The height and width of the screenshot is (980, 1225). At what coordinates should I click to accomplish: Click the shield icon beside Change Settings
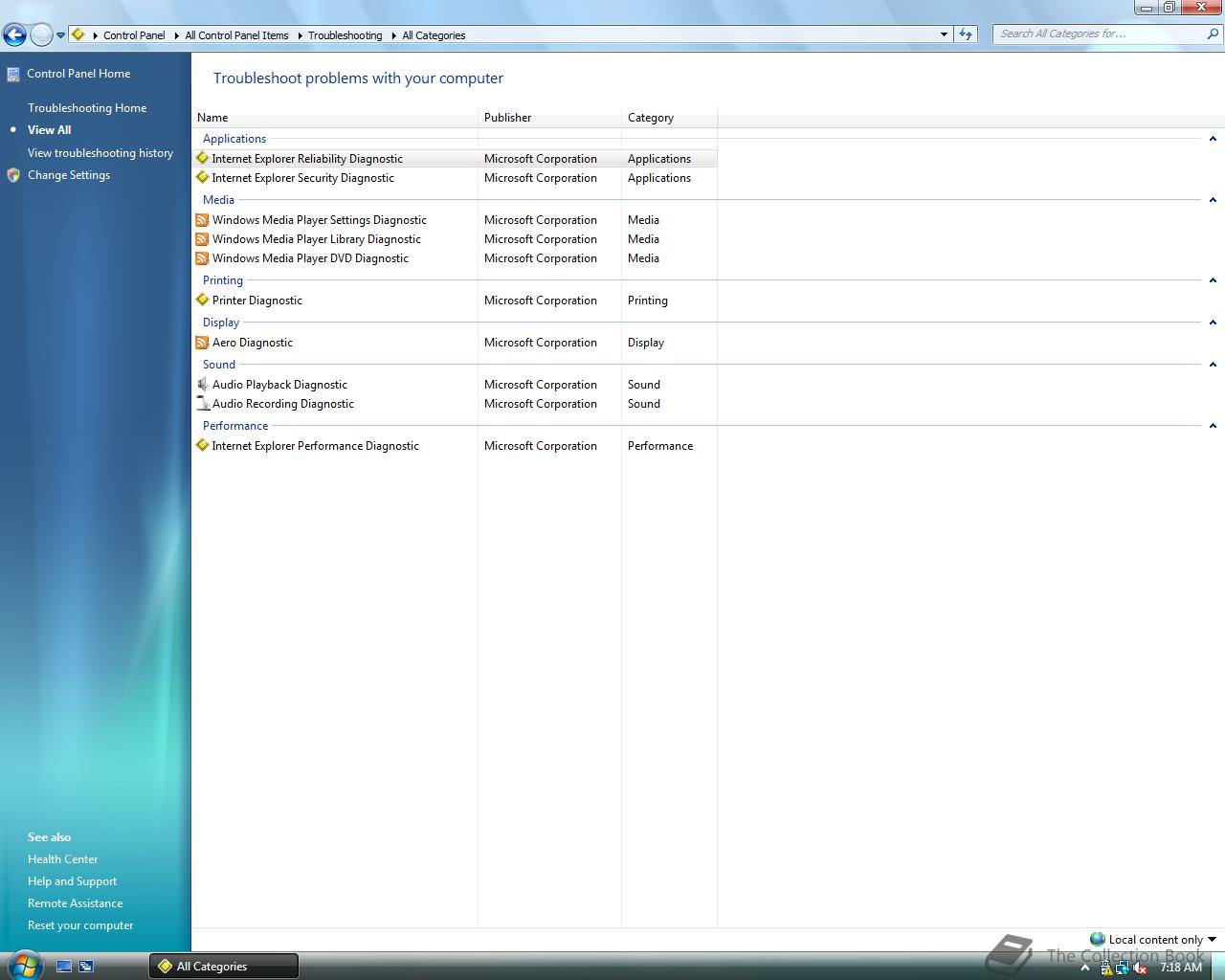(13, 175)
